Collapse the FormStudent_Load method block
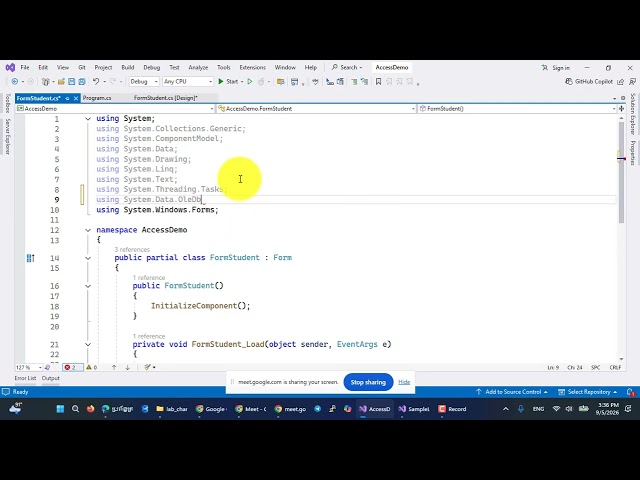 tap(88, 344)
